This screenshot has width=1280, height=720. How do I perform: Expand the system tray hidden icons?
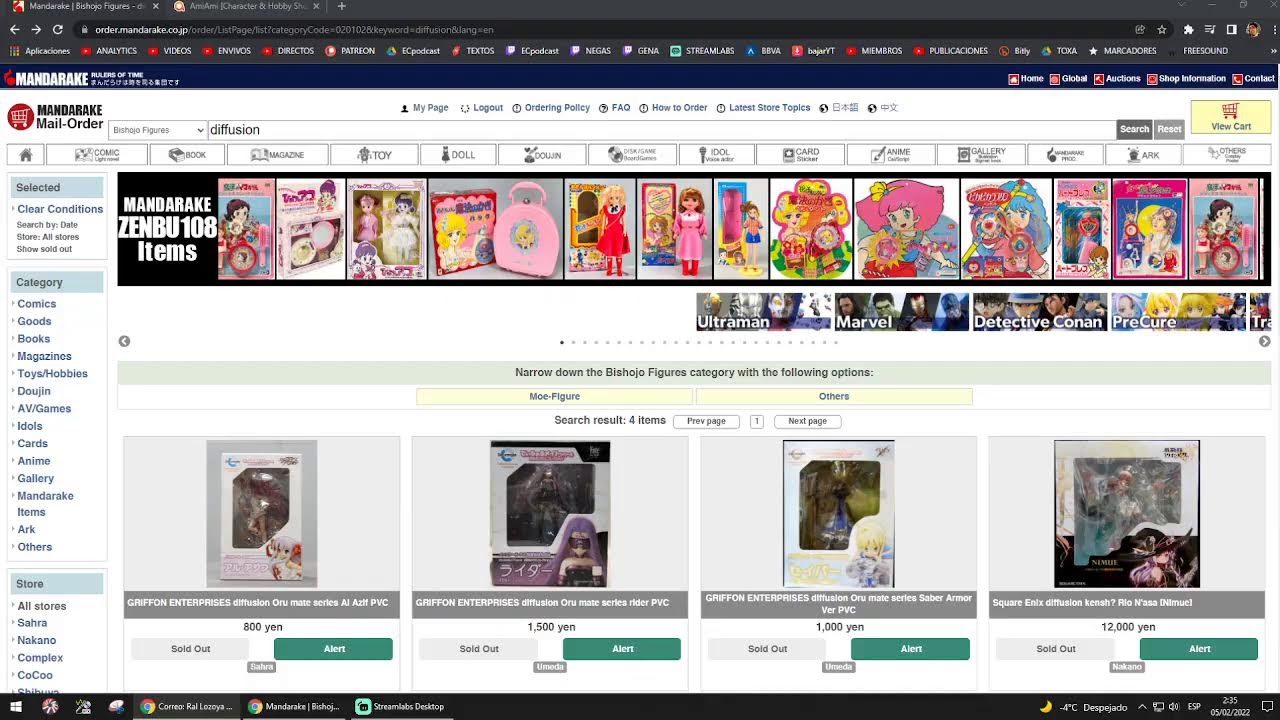pyautogui.click(x=1141, y=707)
